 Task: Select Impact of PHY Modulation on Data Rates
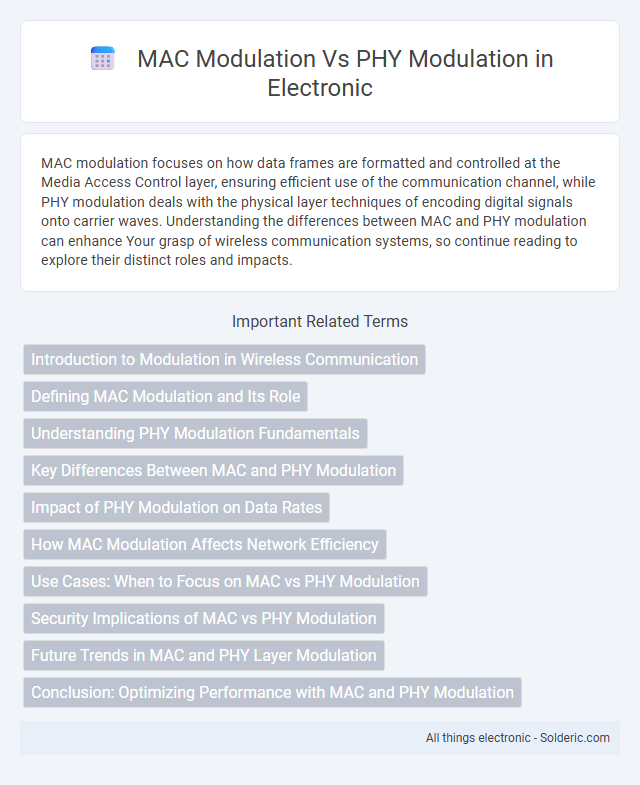176,508
